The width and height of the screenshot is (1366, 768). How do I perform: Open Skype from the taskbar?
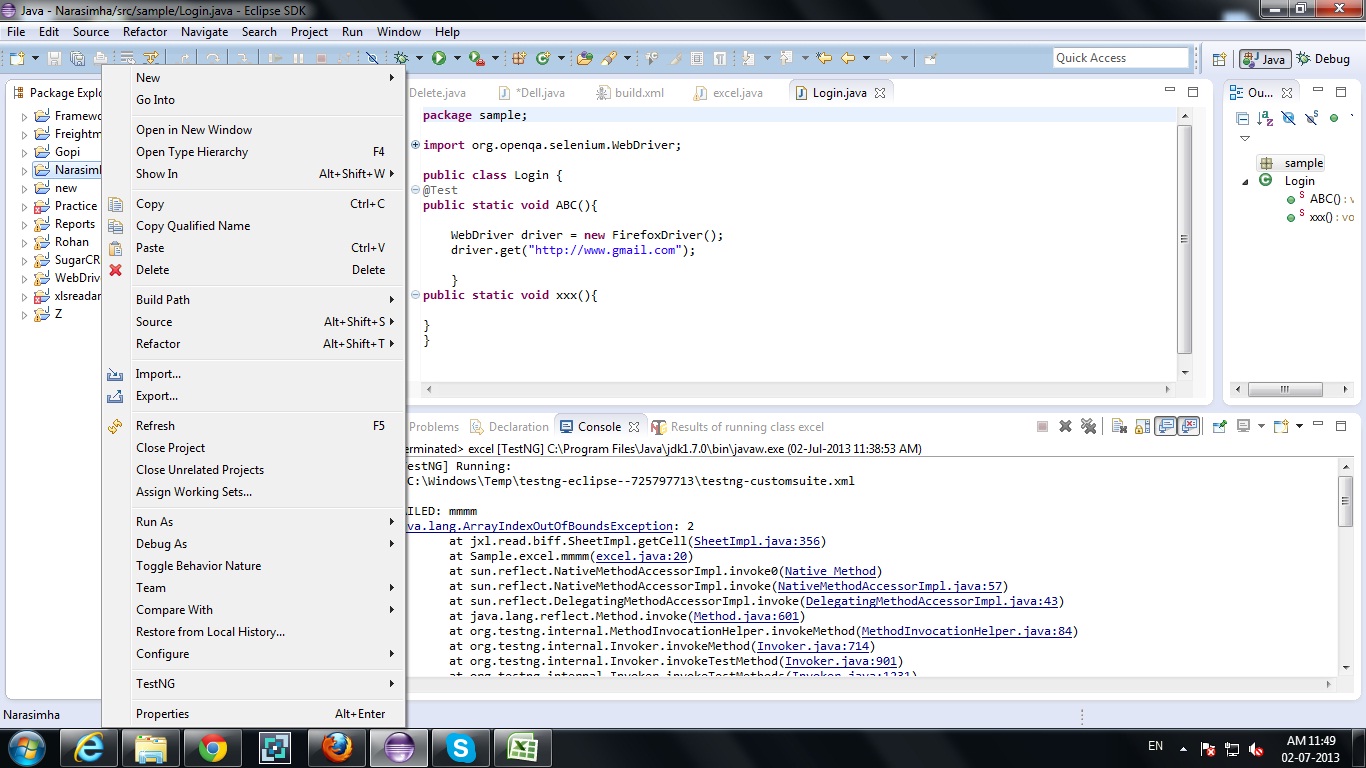(x=460, y=747)
